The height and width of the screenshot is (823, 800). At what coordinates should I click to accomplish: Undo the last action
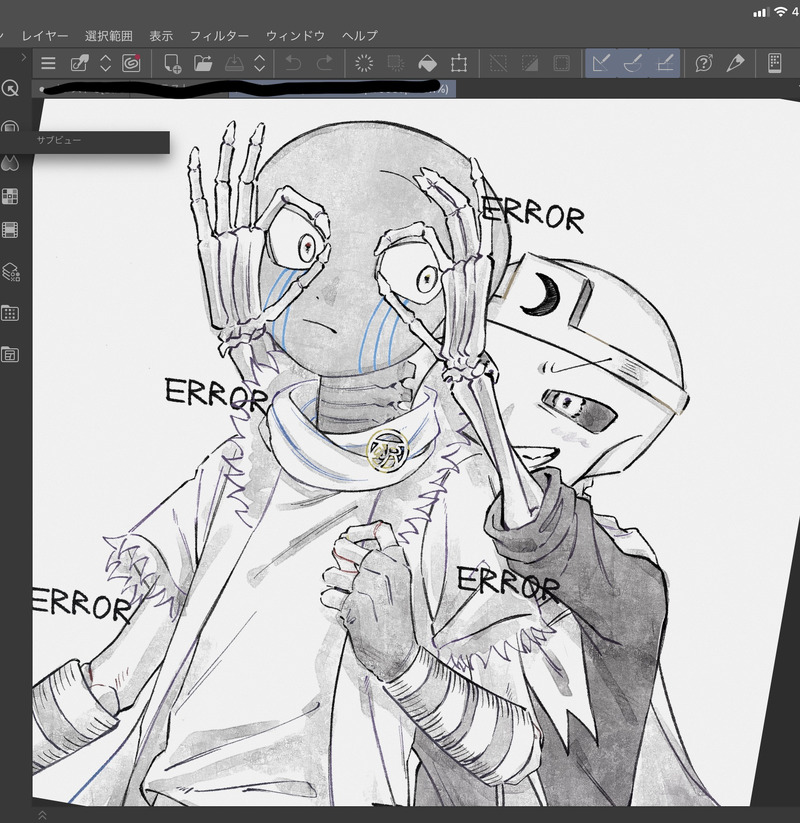pyautogui.click(x=293, y=64)
